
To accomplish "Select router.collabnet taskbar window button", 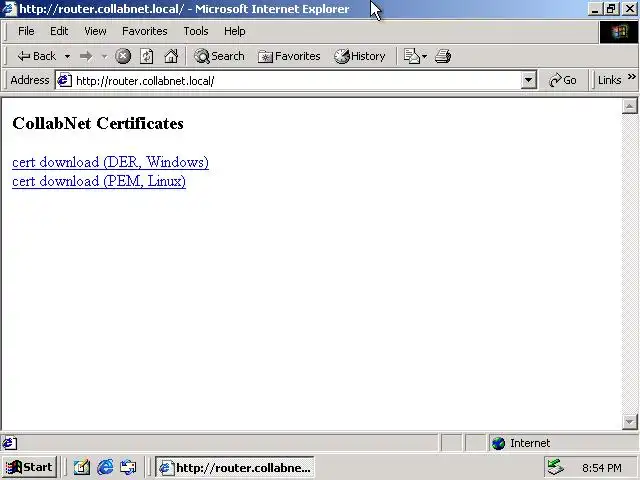I will pos(235,467).
